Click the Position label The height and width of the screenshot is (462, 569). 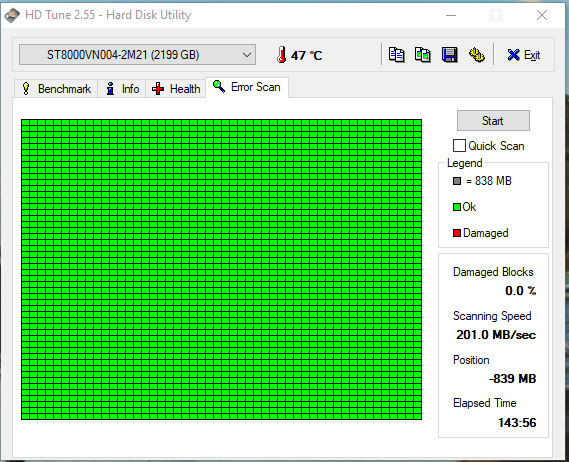pos(471,360)
